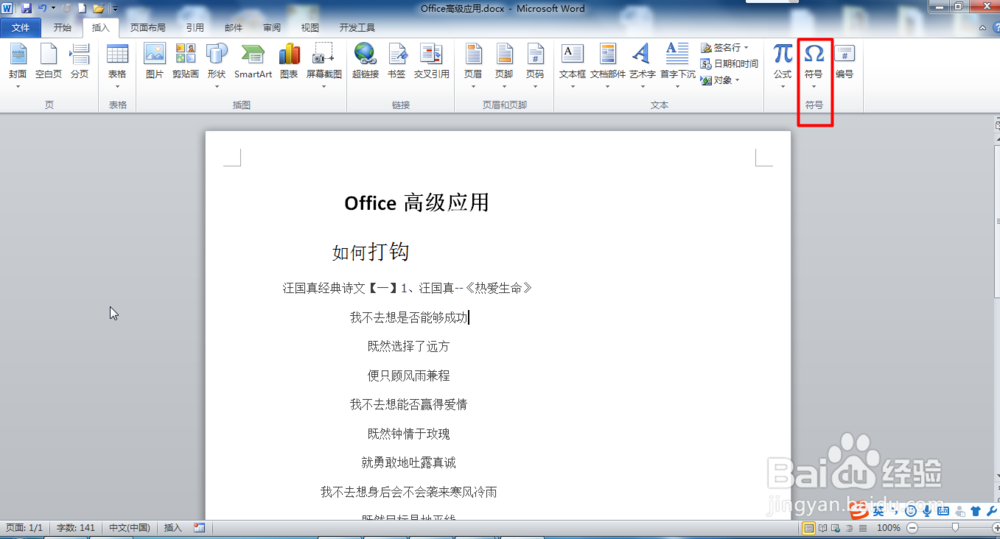The image size is (1000, 539).
Task: Insert an equation (公式)
Action: [783, 61]
